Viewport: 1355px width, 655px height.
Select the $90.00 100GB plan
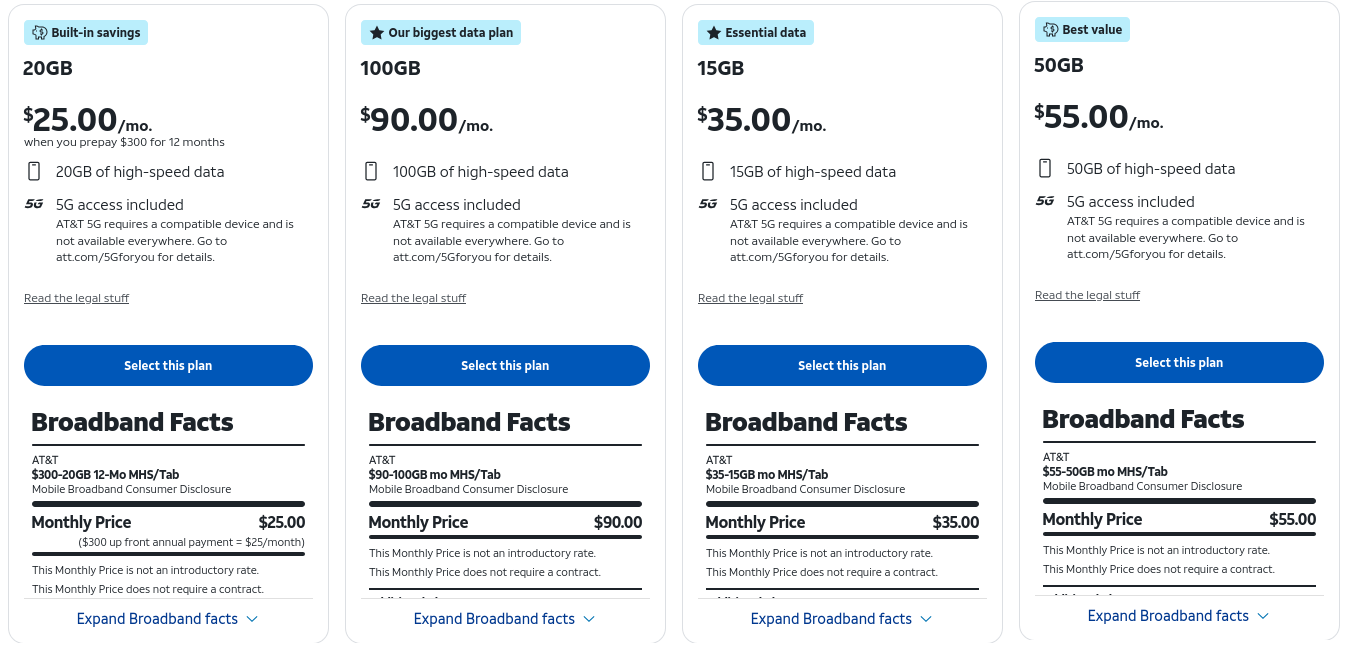tap(505, 366)
